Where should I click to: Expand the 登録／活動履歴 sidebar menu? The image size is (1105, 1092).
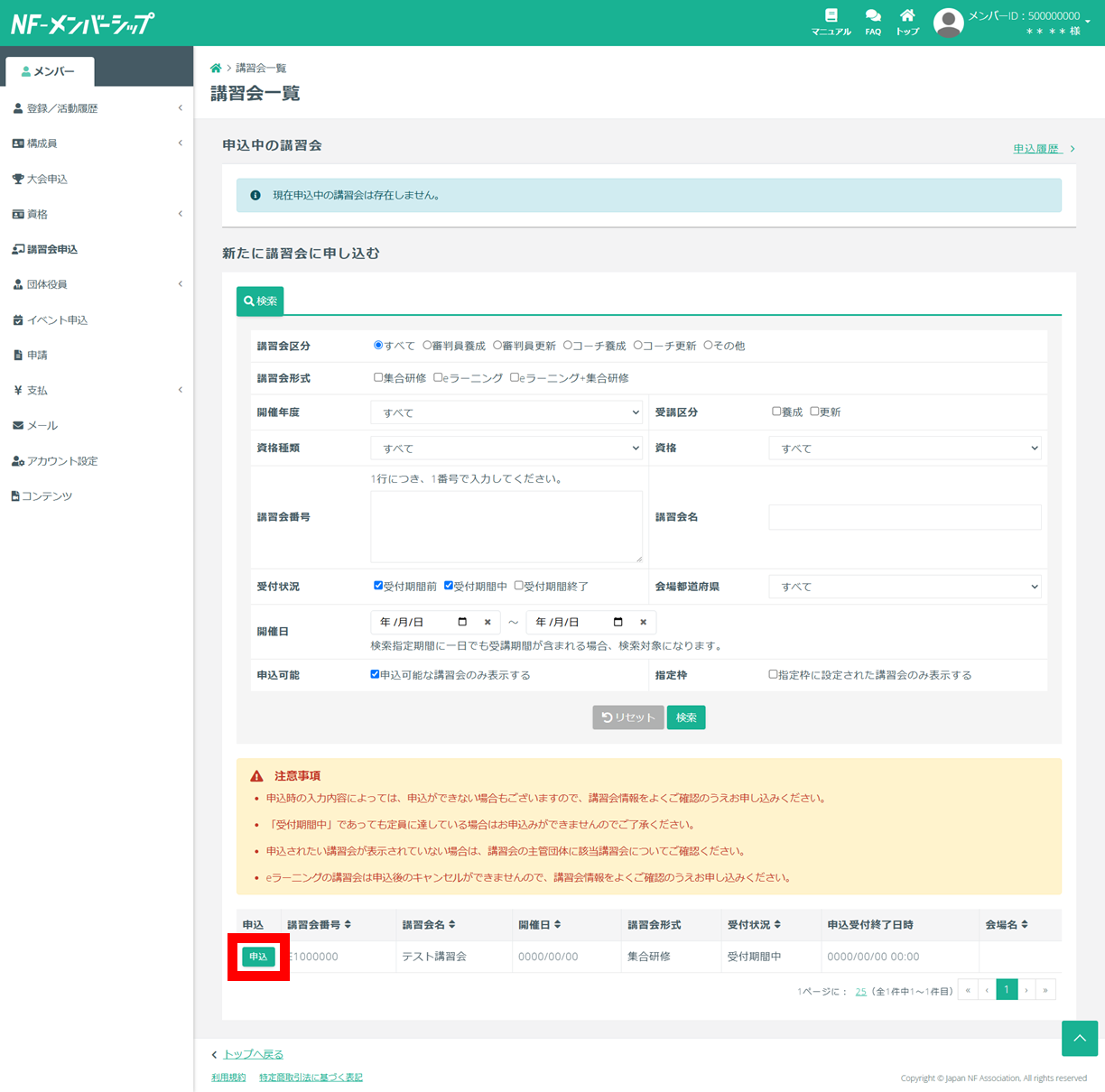tap(97, 108)
